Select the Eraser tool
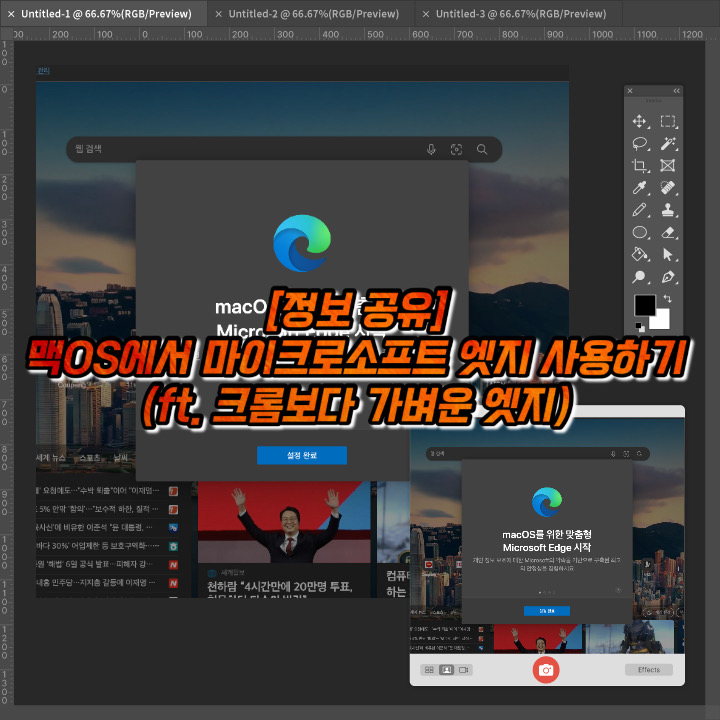 [668, 232]
